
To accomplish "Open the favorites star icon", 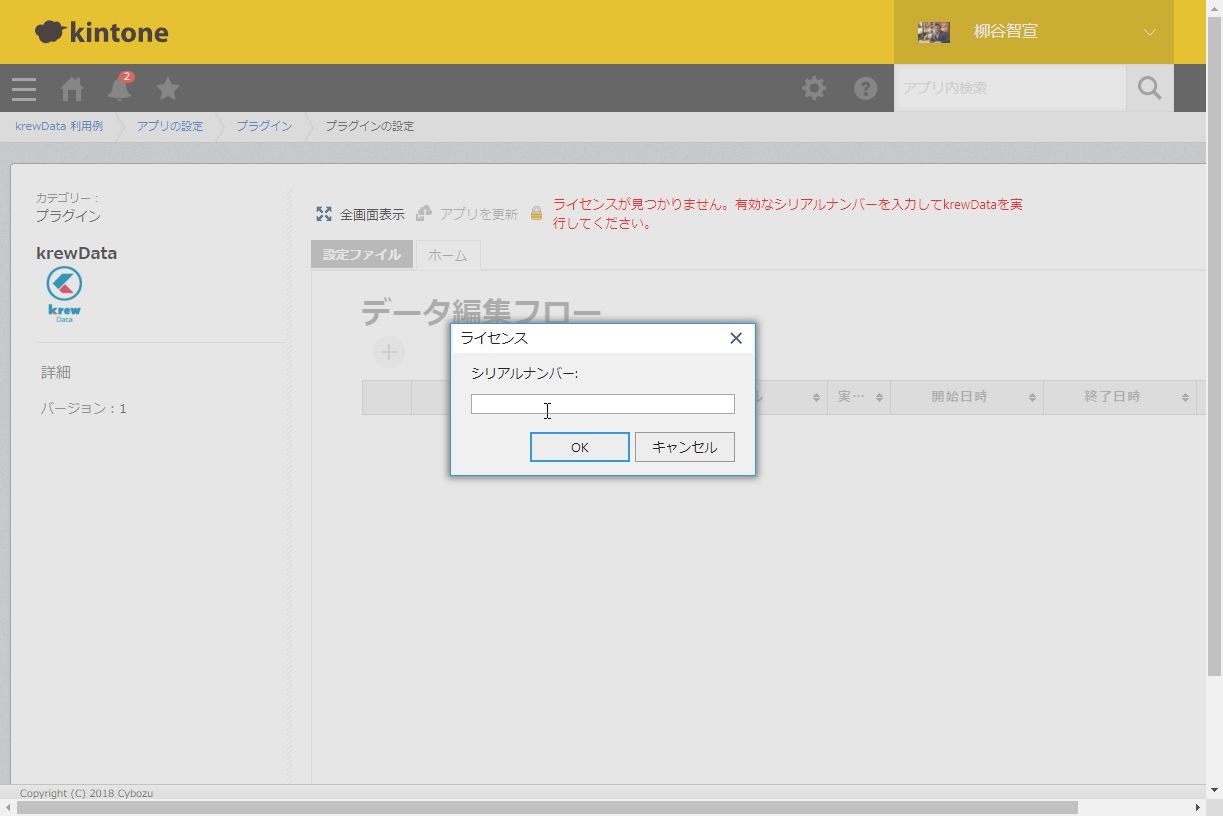I will click(168, 89).
